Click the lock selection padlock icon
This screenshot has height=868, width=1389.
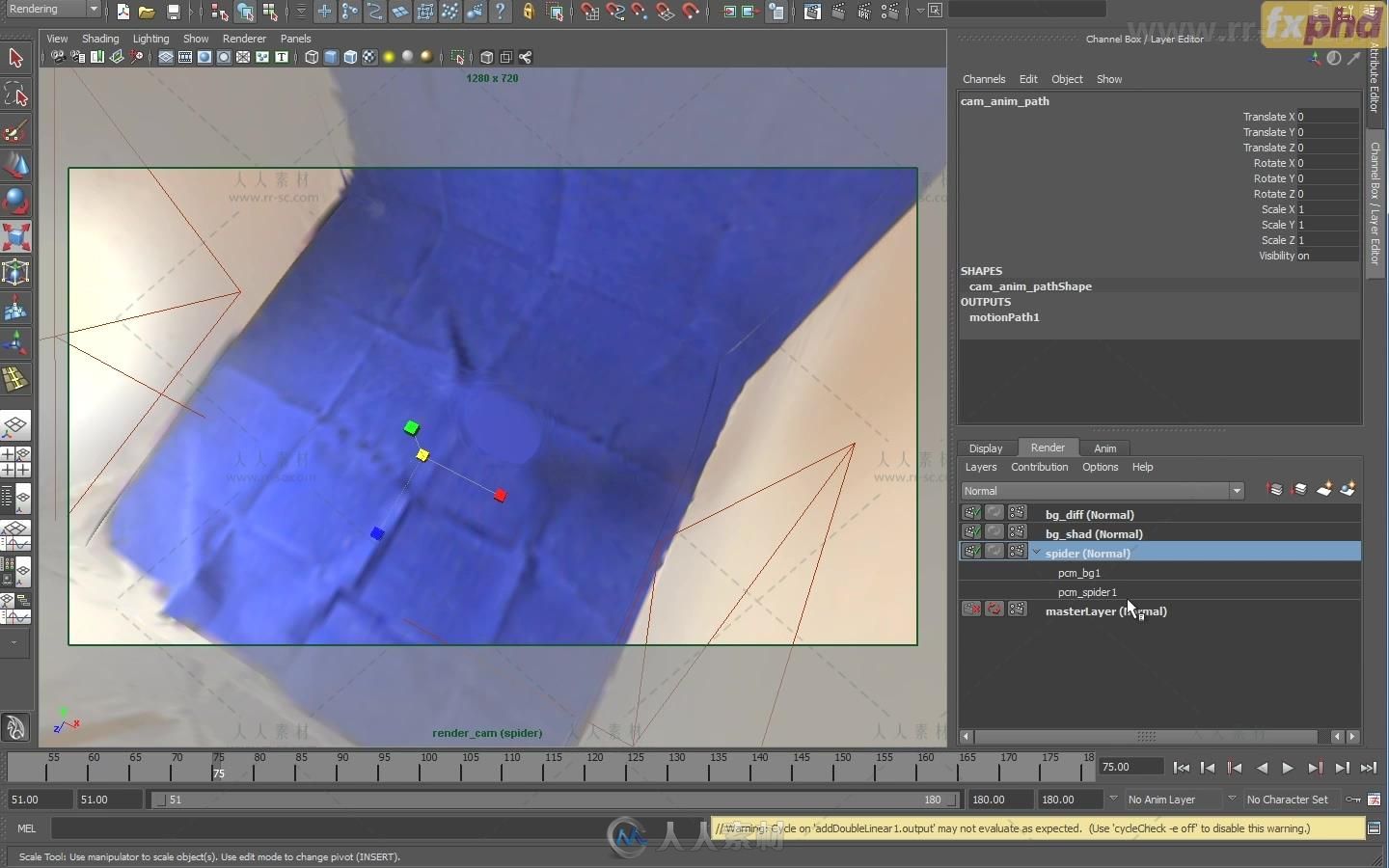coord(529,12)
